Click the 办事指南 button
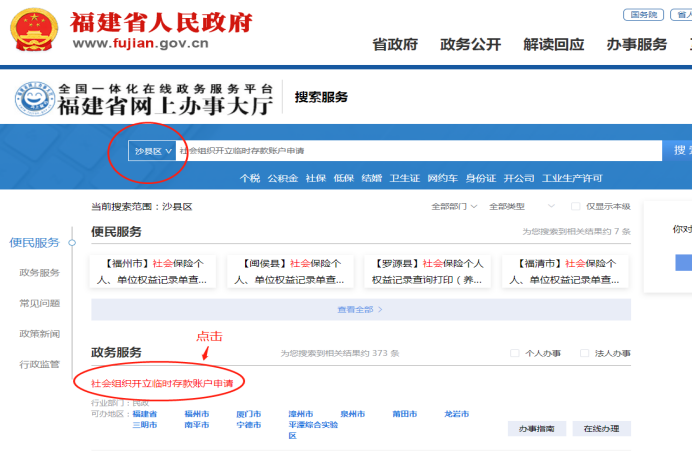The image size is (693, 463). click(x=536, y=428)
